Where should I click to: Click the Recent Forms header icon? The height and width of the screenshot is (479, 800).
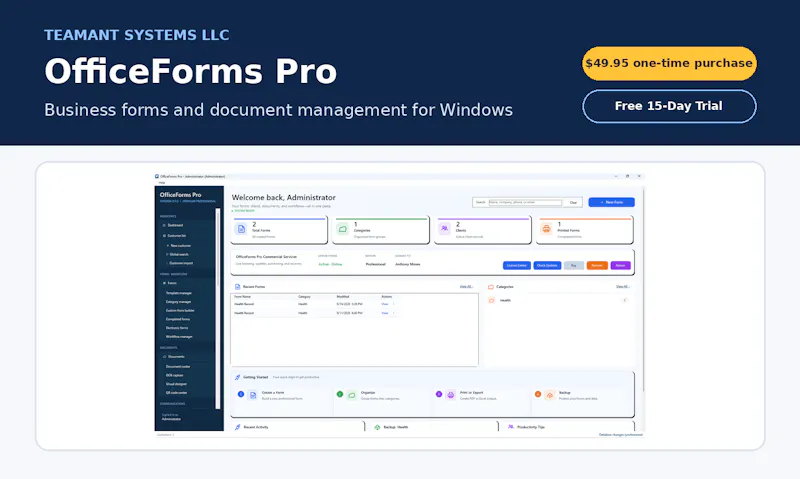click(x=237, y=287)
